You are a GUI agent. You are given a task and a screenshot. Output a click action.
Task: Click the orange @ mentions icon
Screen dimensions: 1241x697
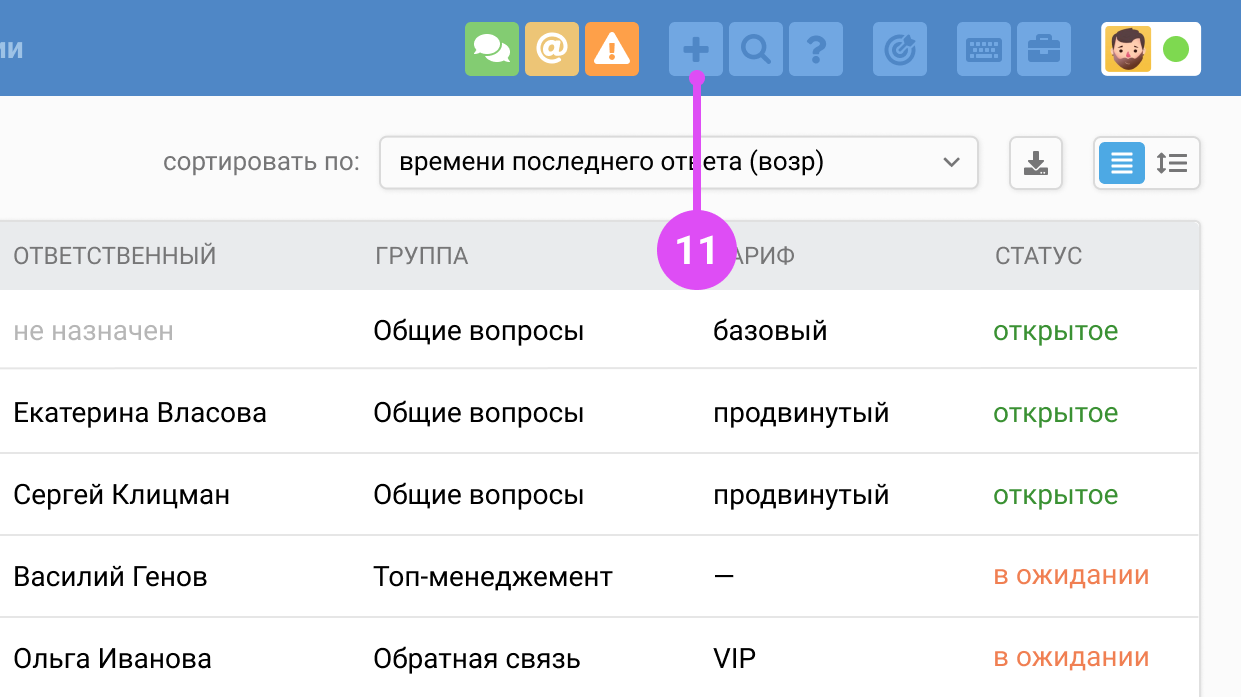click(551, 49)
